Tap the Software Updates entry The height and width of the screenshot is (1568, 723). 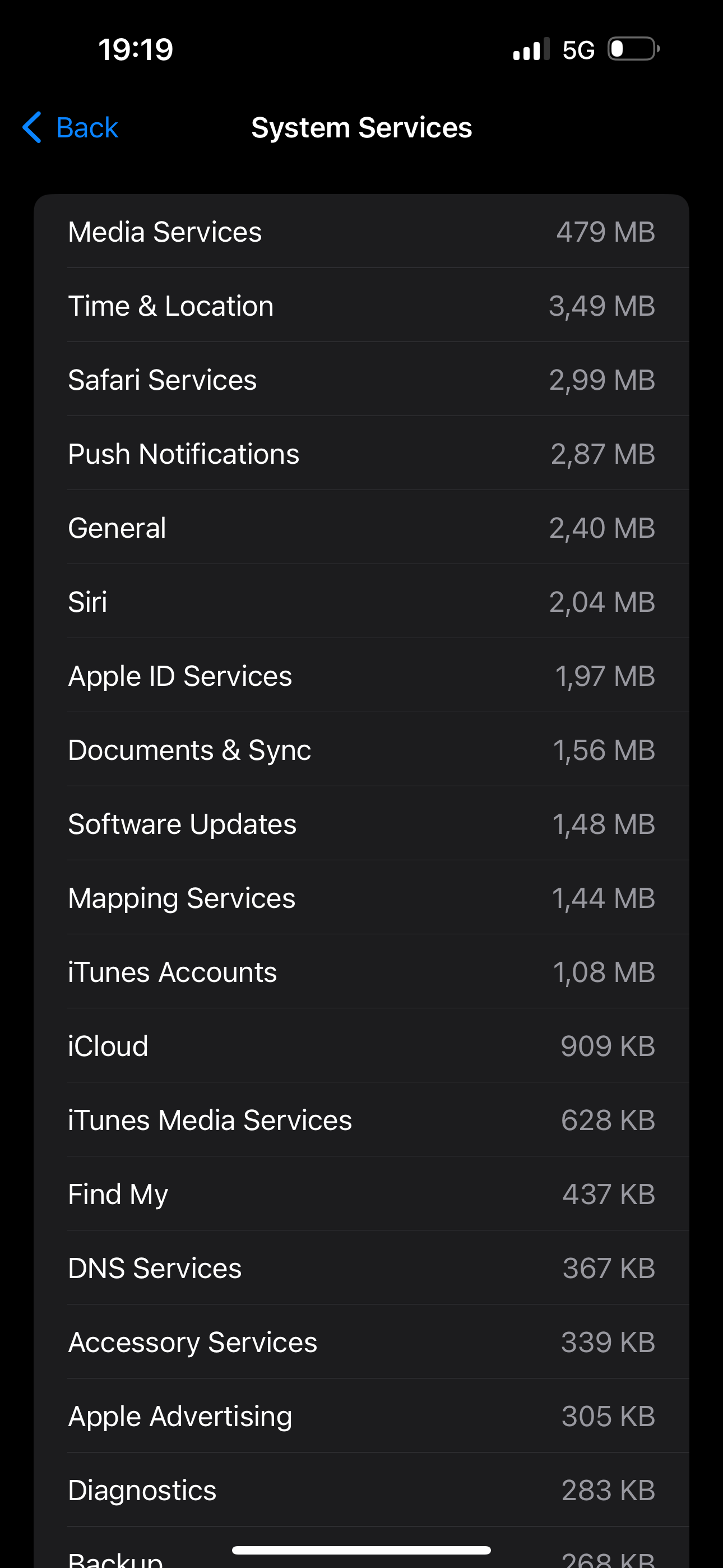click(361, 824)
